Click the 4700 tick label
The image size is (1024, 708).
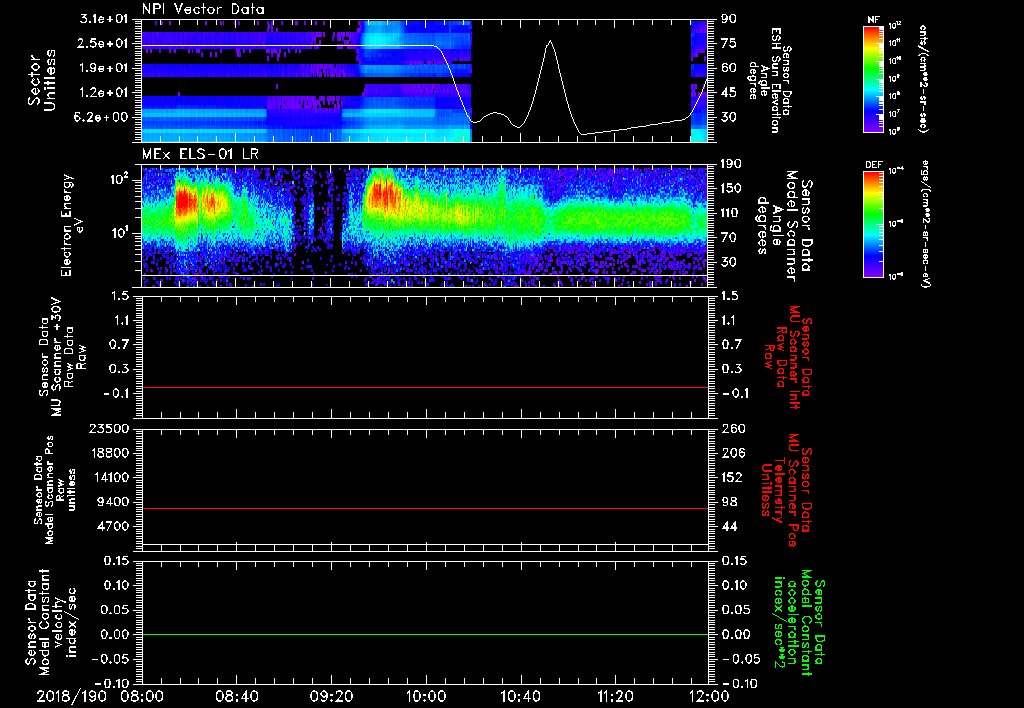point(115,526)
